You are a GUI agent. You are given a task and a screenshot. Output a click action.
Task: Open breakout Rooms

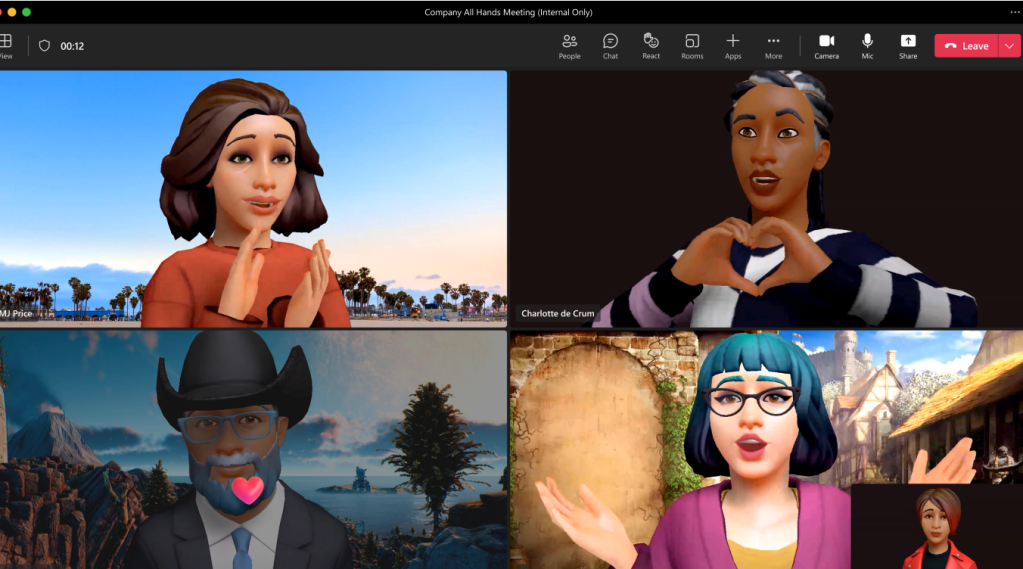(x=692, y=45)
